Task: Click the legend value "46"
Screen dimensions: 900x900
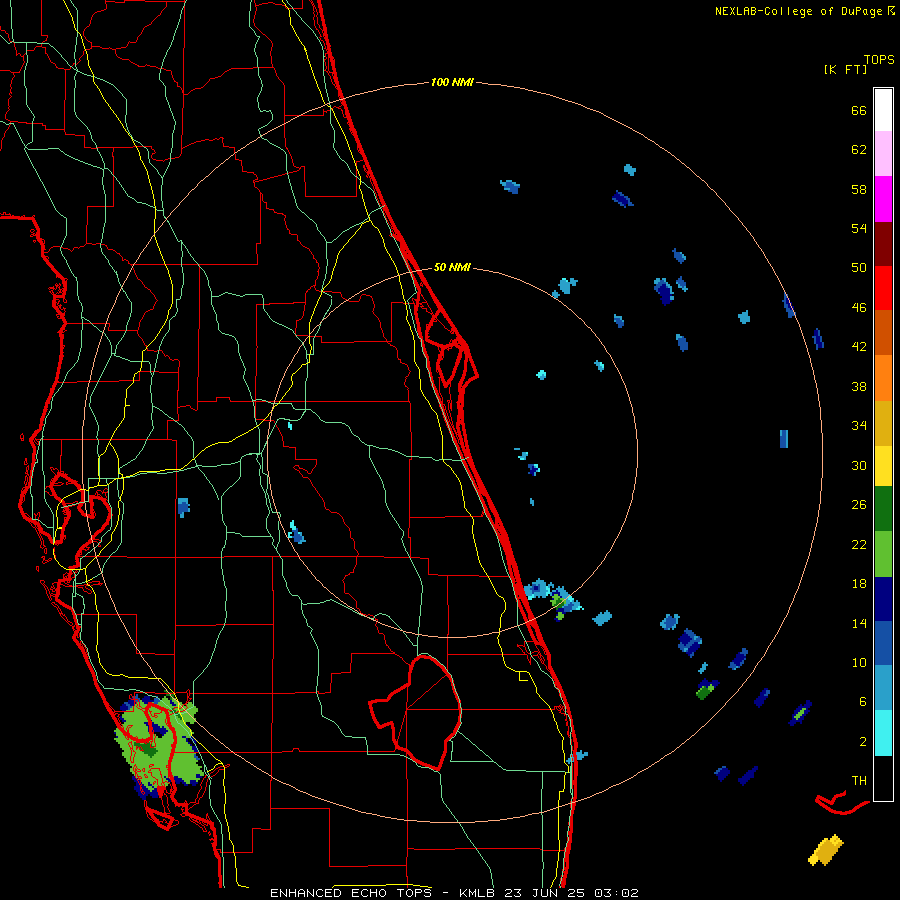Action: (x=859, y=308)
